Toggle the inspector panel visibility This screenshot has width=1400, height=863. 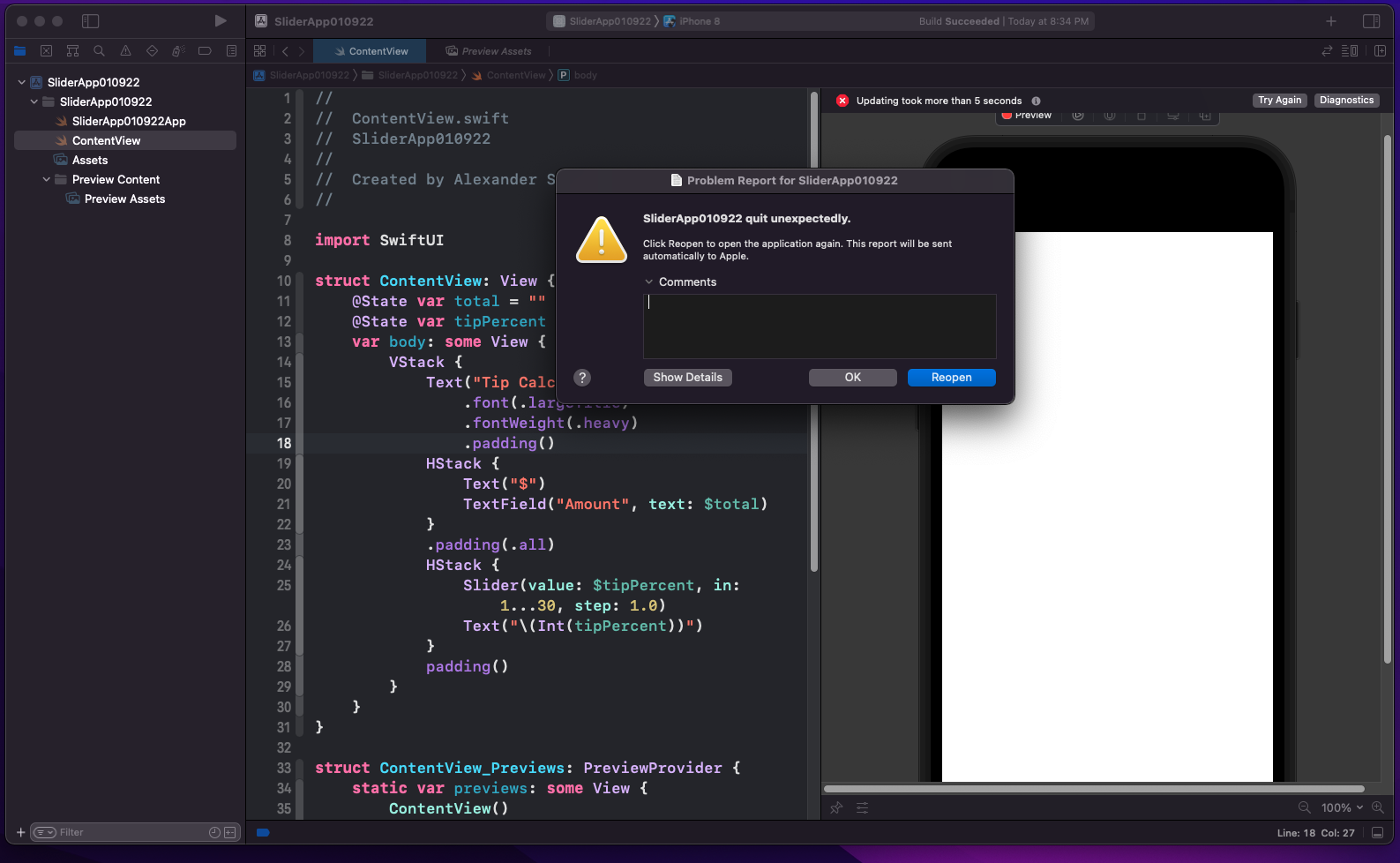point(1371,21)
